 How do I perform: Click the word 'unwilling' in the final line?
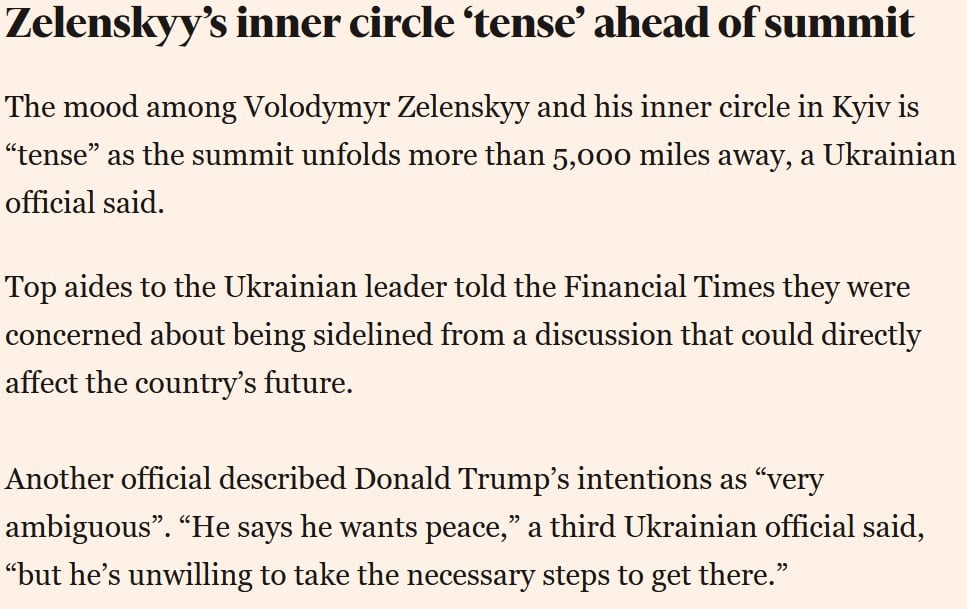[x=190, y=576]
